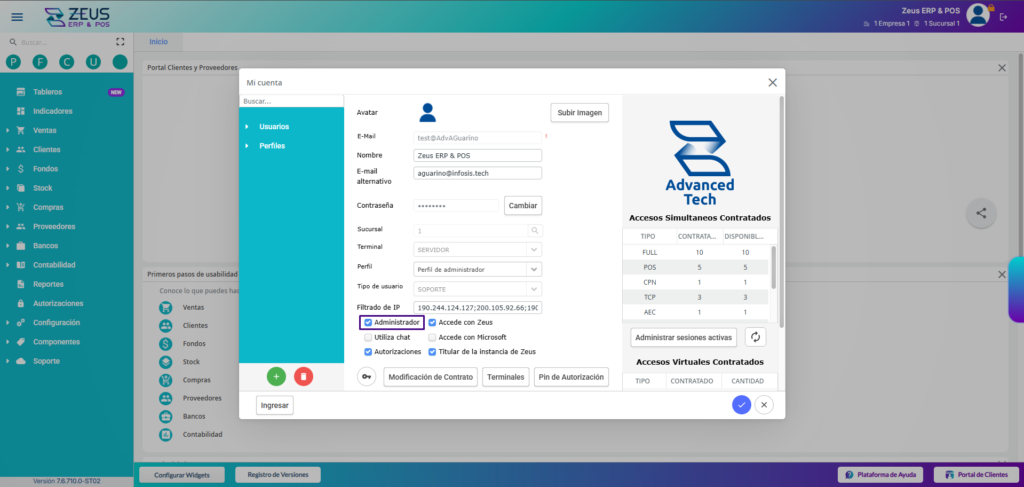Screen dimensions: 1024x487
Task: Open the Perfil dropdown
Action: [534, 269]
